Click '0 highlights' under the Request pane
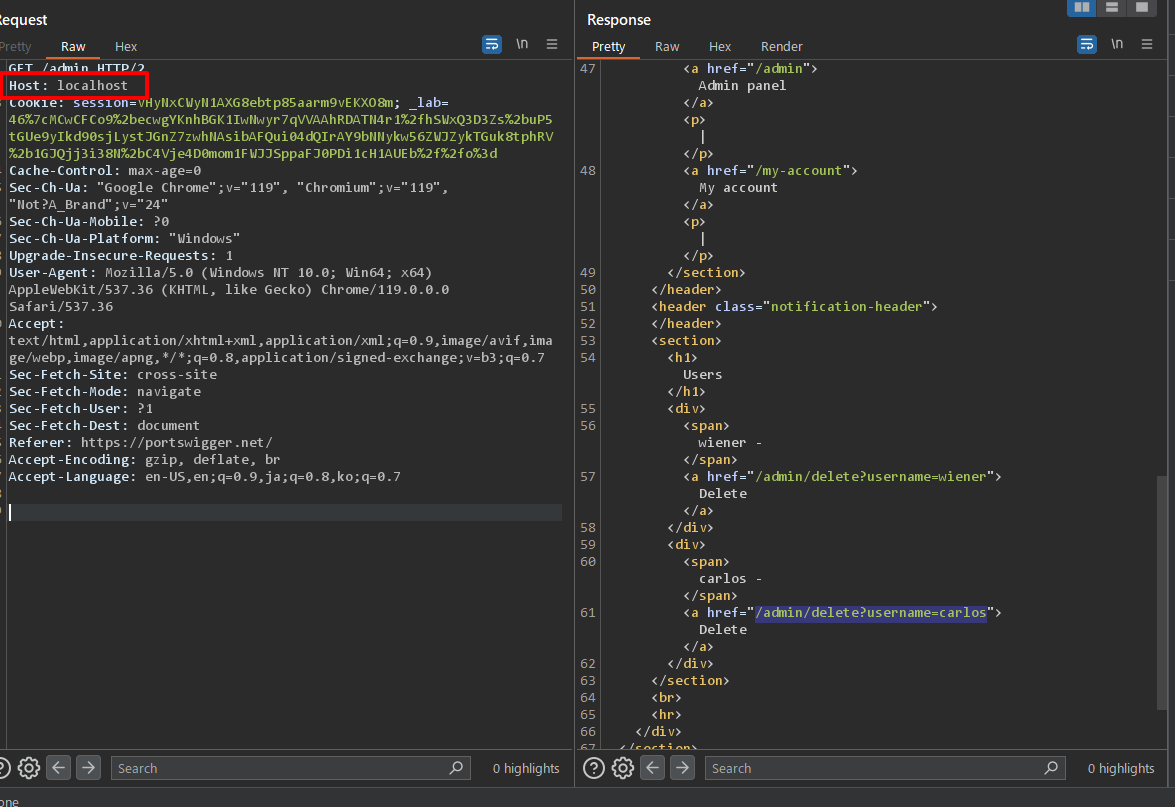The image size is (1175, 807). pos(526,768)
